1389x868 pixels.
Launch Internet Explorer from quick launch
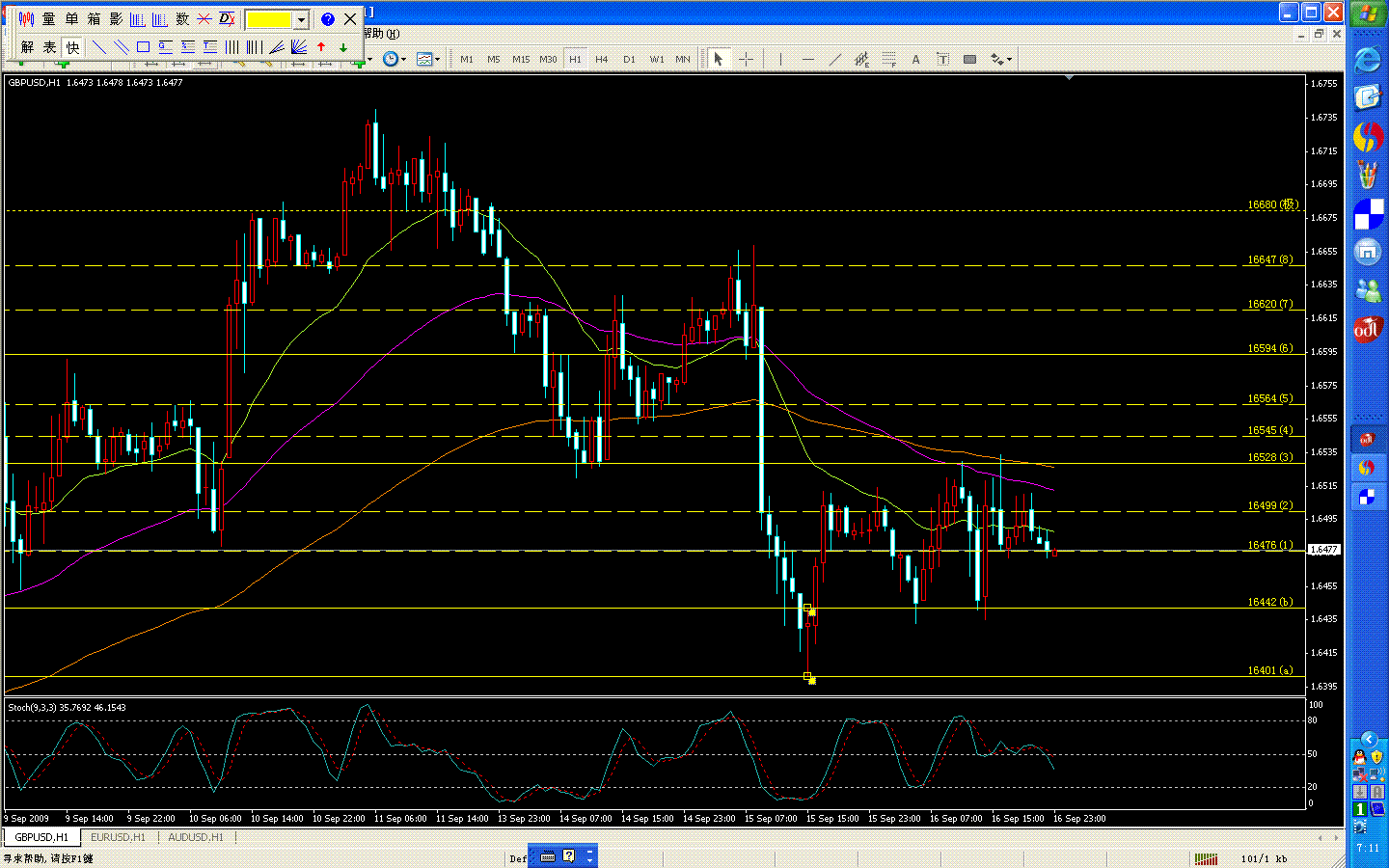click(x=1368, y=60)
